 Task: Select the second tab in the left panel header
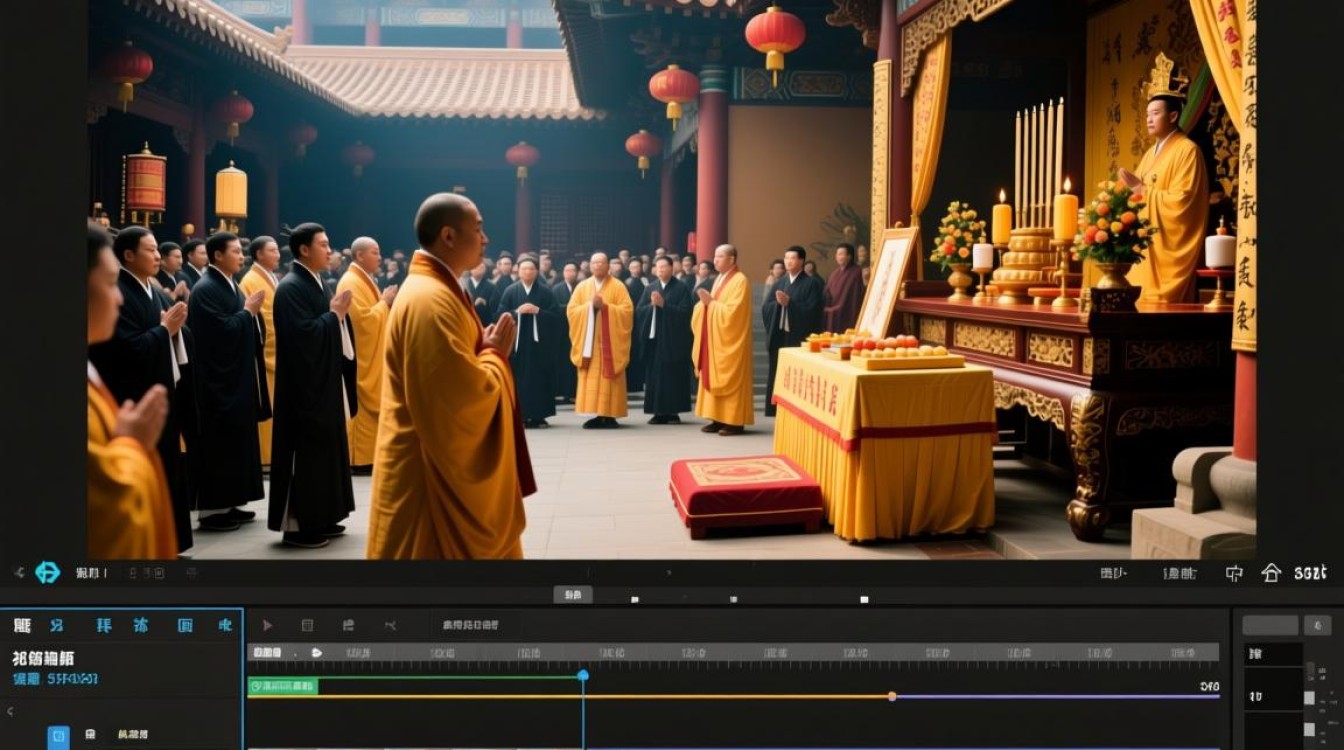tap(57, 626)
